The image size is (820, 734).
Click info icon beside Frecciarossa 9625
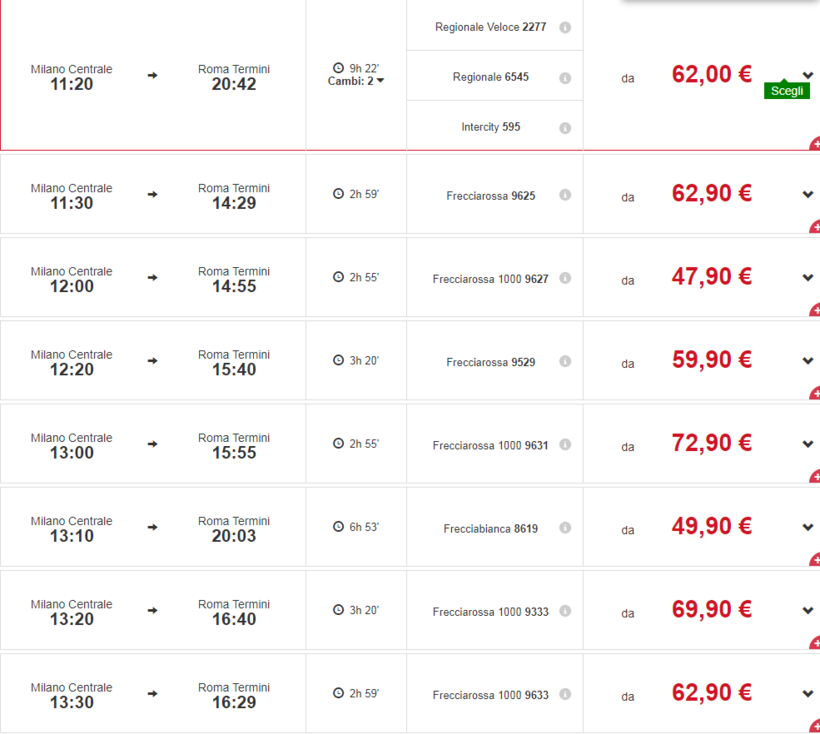565,196
